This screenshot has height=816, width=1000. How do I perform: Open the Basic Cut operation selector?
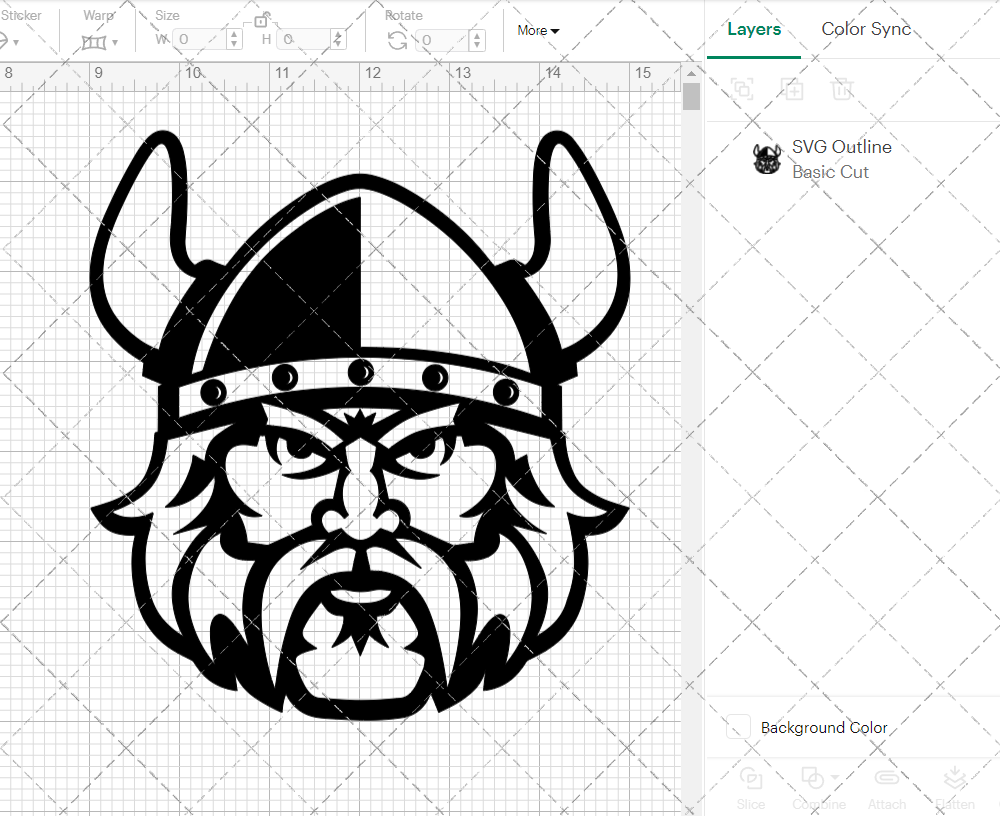pyautogui.click(x=831, y=172)
